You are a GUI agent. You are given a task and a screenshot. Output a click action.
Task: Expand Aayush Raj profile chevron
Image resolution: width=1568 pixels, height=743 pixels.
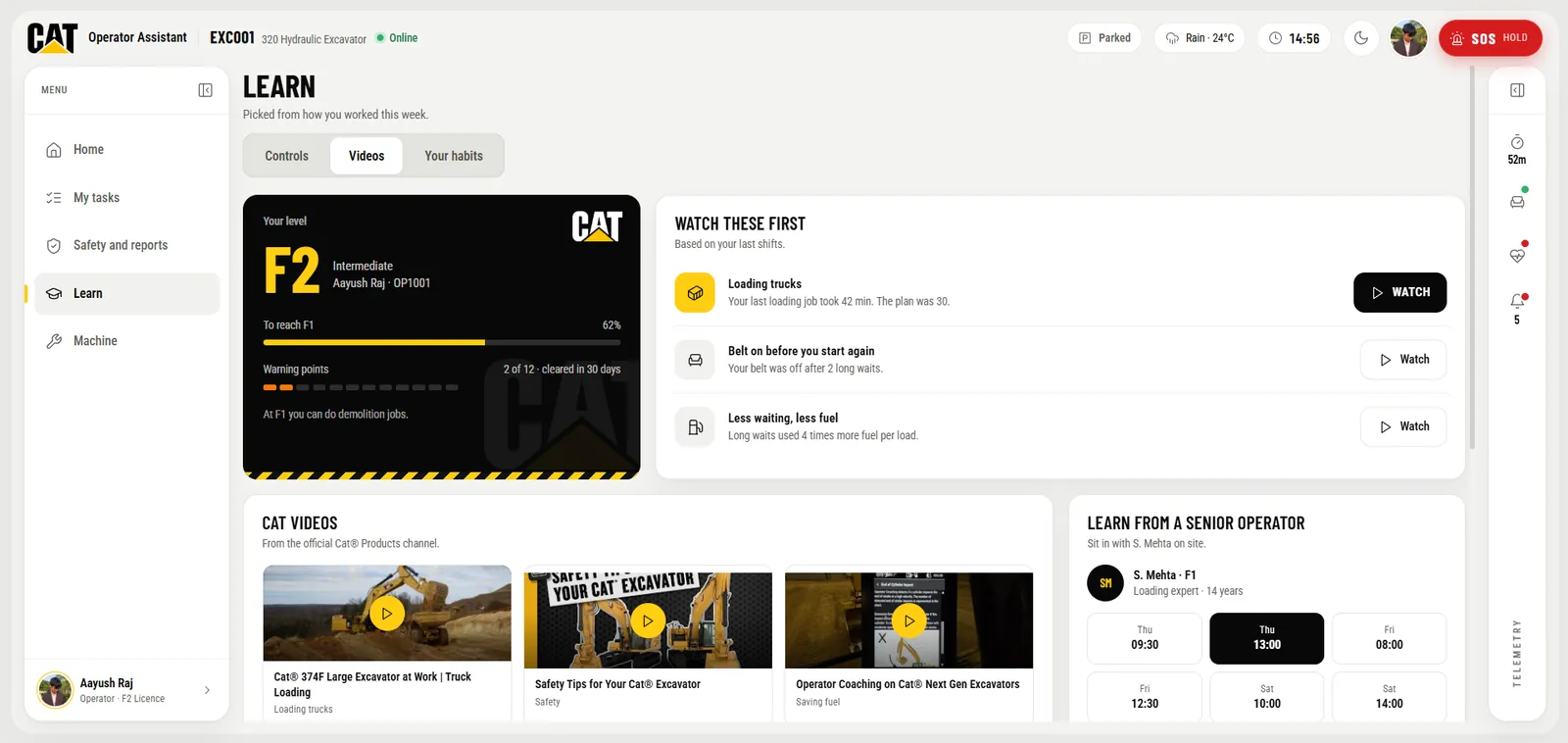click(207, 690)
